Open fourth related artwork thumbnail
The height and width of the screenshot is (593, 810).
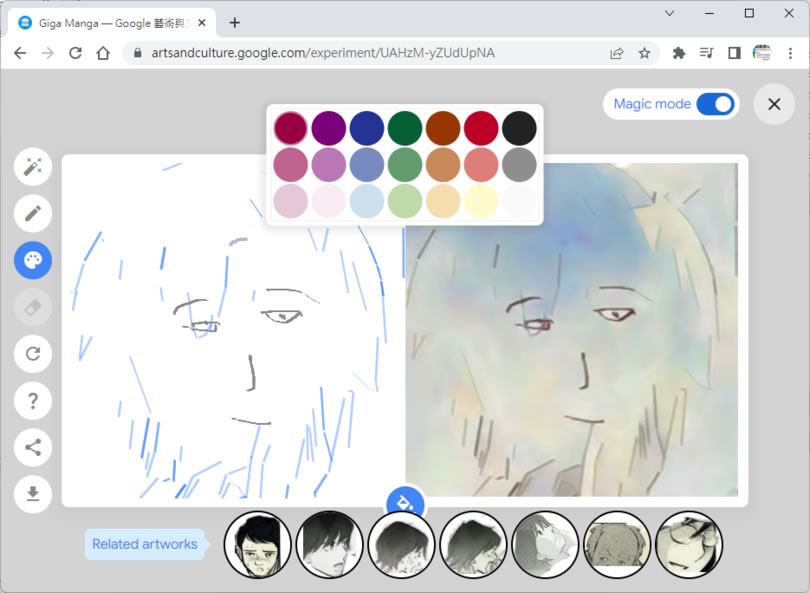coord(473,544)
